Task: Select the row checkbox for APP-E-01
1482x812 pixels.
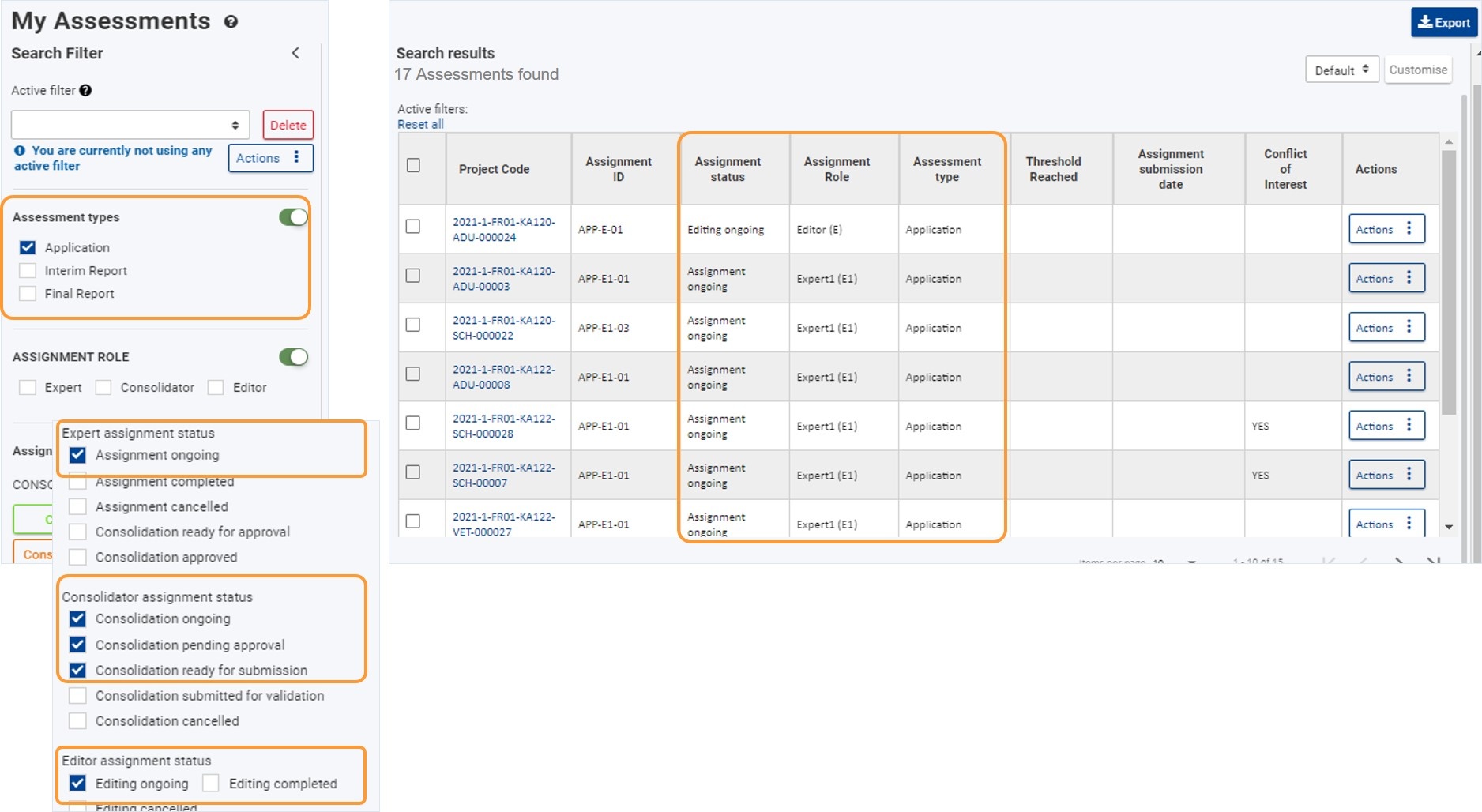Action: pyautogui.click(x=412, y=226)
